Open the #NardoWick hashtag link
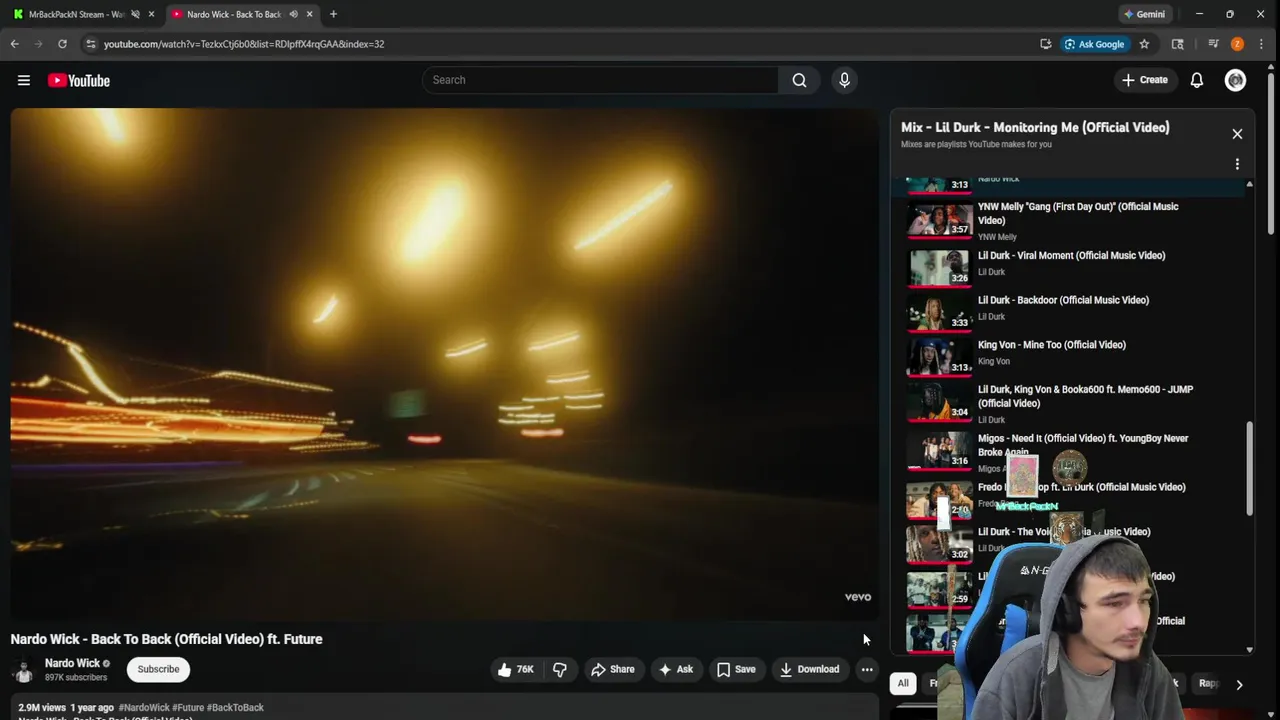Viewport: 1280px width, 720px height. click(143, 708)
